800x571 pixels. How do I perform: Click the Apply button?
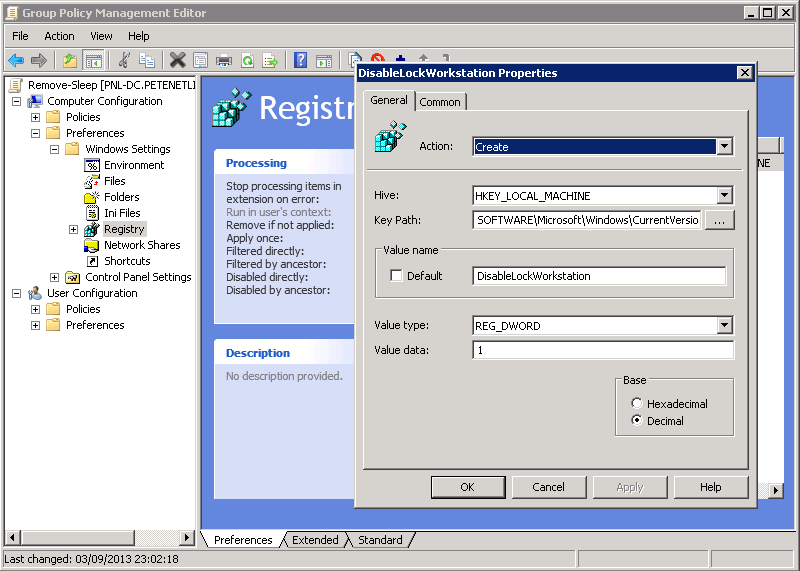630,487
